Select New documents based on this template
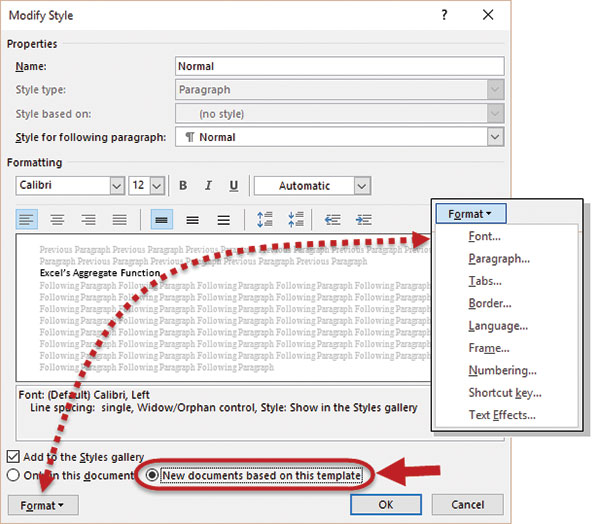The height and width of the screenshot is (524, 600). click(152, 475)
